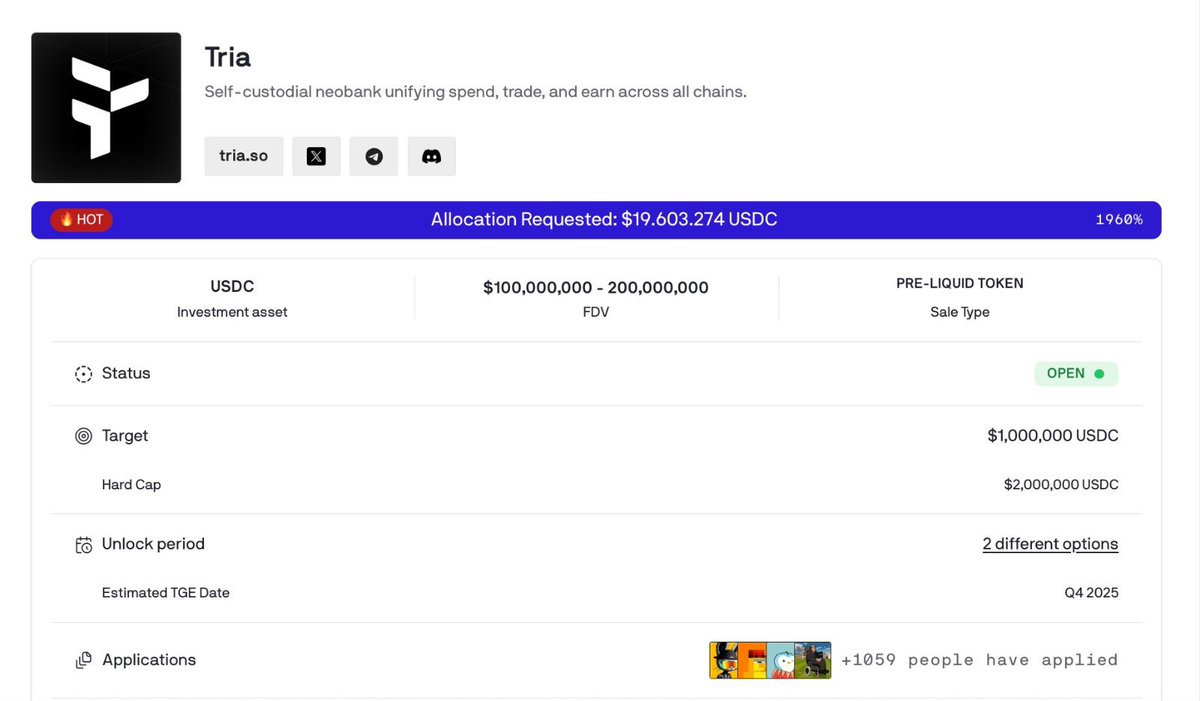The width and height of the screenshot is (1200, 701).
Task: Click the dashed circle Status icon
Action: tap(84, 374)
